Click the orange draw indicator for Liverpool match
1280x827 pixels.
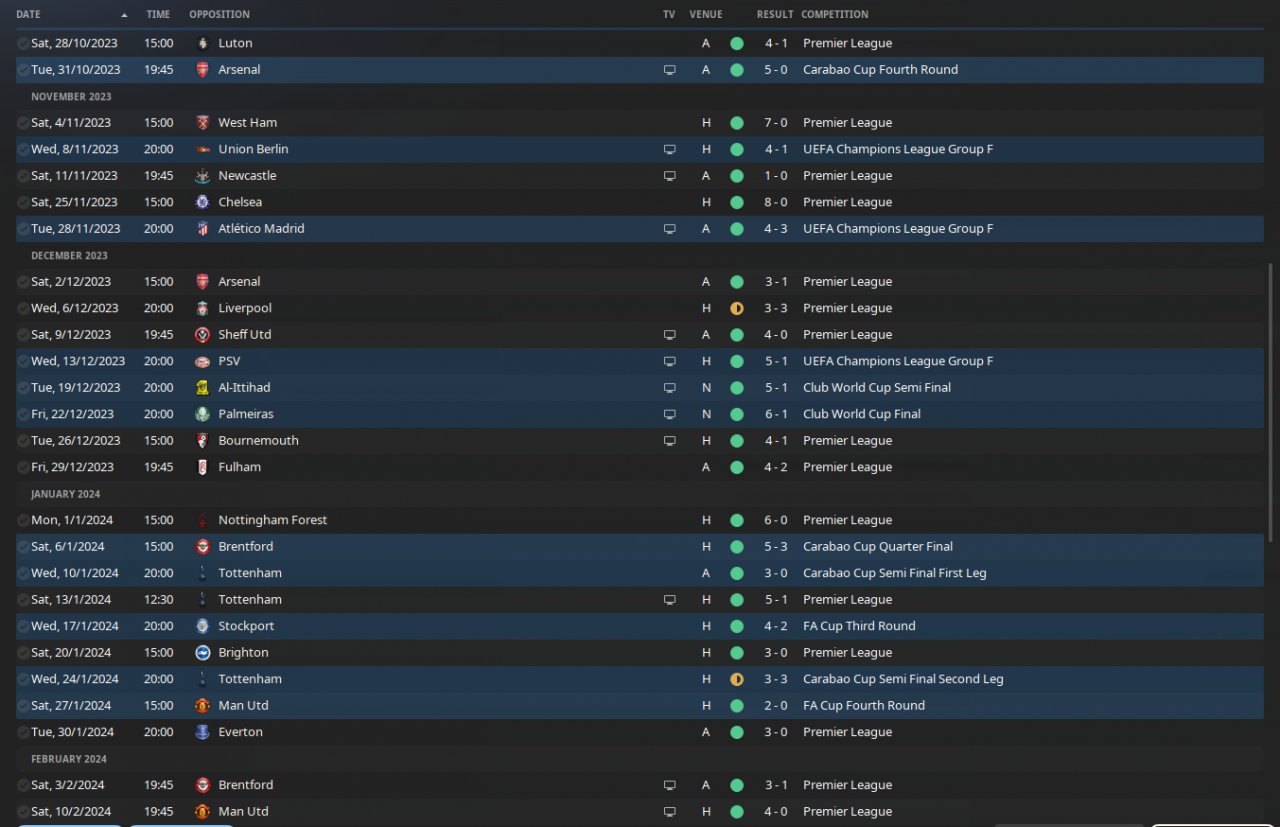(737, 308)
